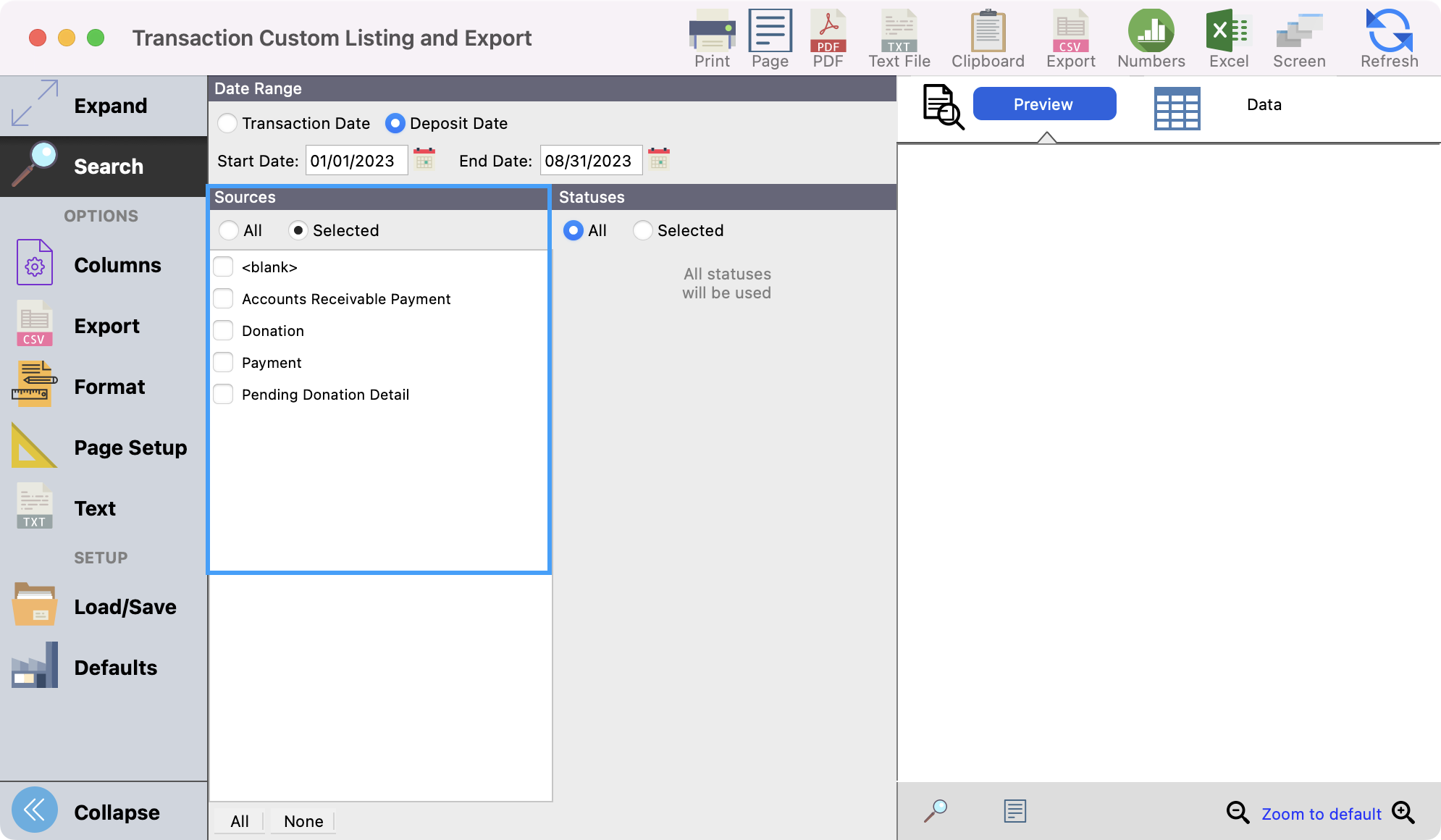Open the End Date calendar picker
The height and width of the screenshot is (840, 1441).
pos(658,159)
